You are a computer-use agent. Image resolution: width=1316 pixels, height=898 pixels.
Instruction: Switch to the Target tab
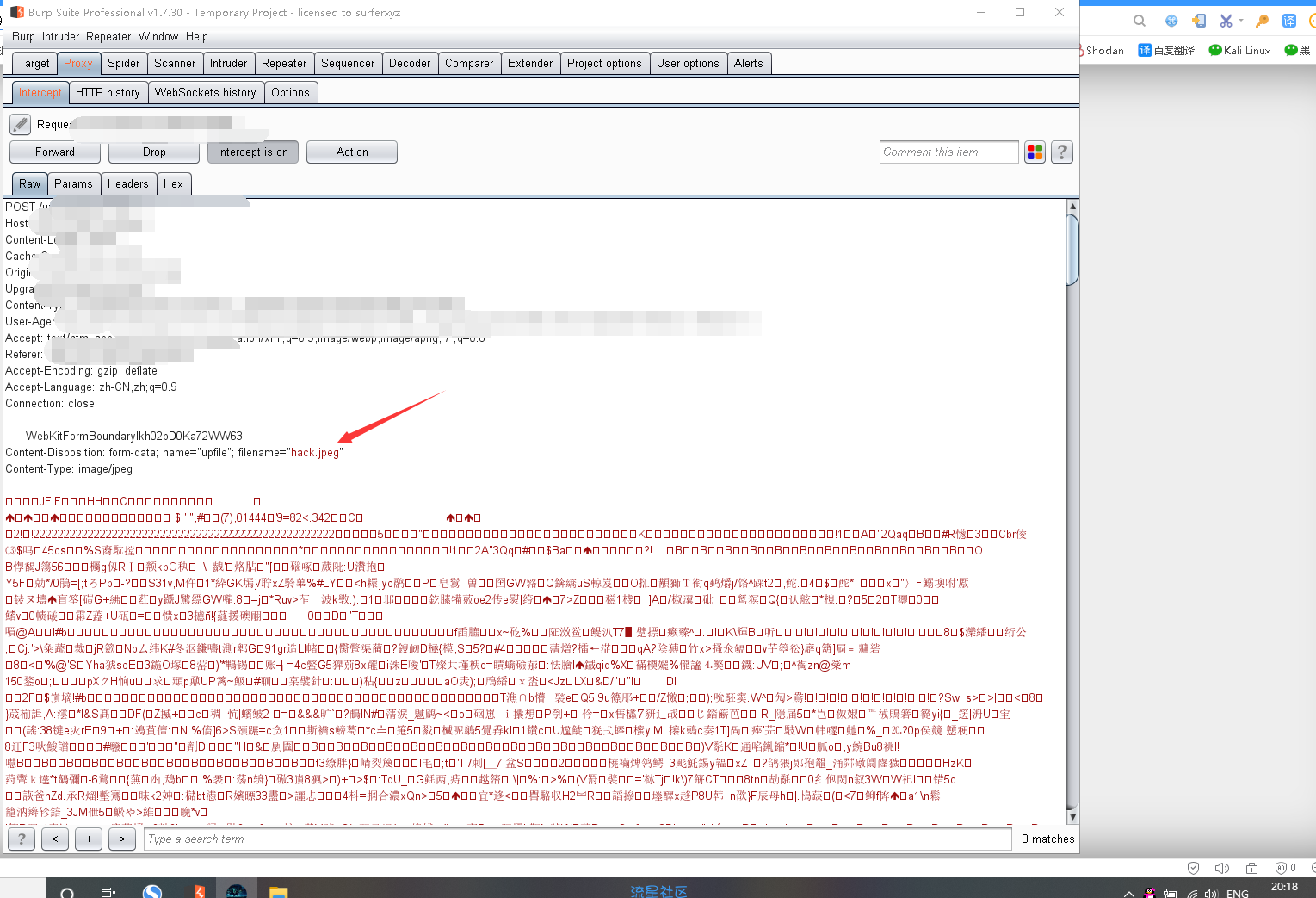(x=34, y=63)
